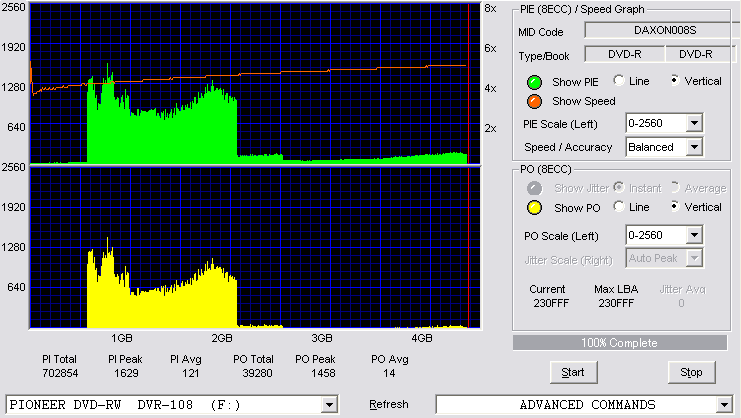The width and height of the screenshot is (741, 418).
Task: Toggle the orange Show Speed indicator
Action: click(x=534, y=101)
